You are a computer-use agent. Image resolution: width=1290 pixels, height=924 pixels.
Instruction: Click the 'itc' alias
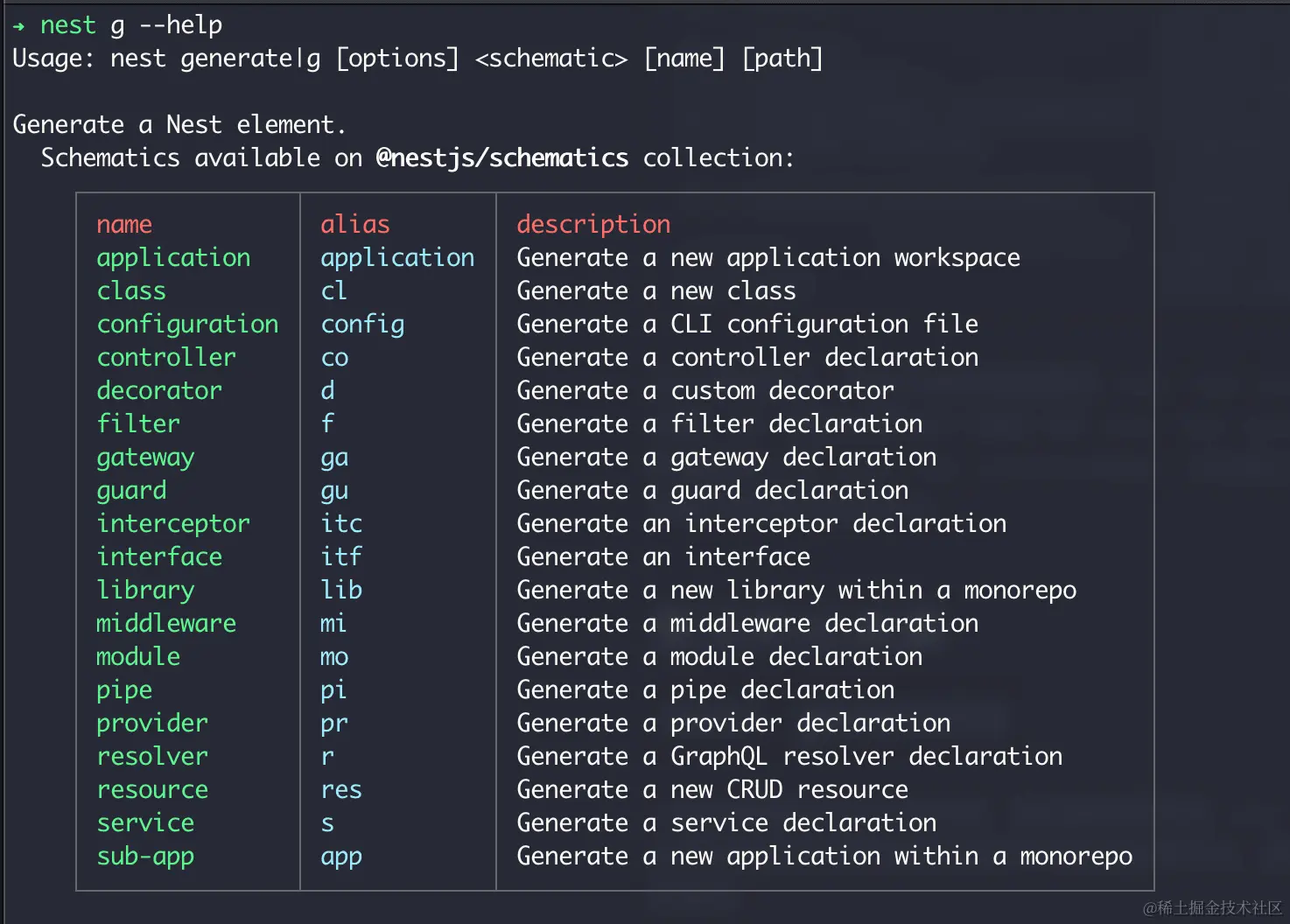(x=341, y=524)
